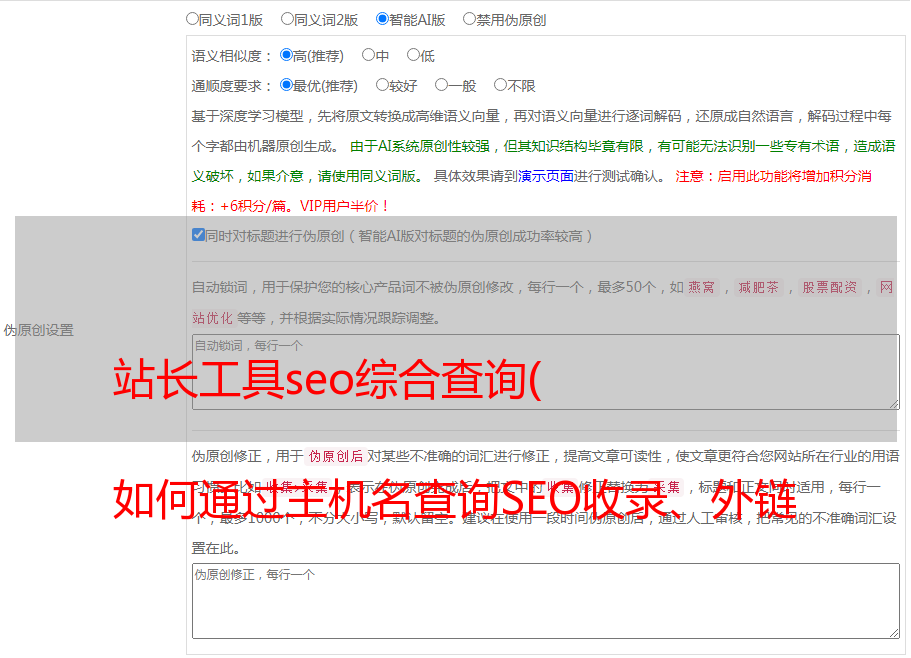Focus the 伪原创修正 textarea
The width and height of the screenshot is (911, 658).
[x=546, y=601]
